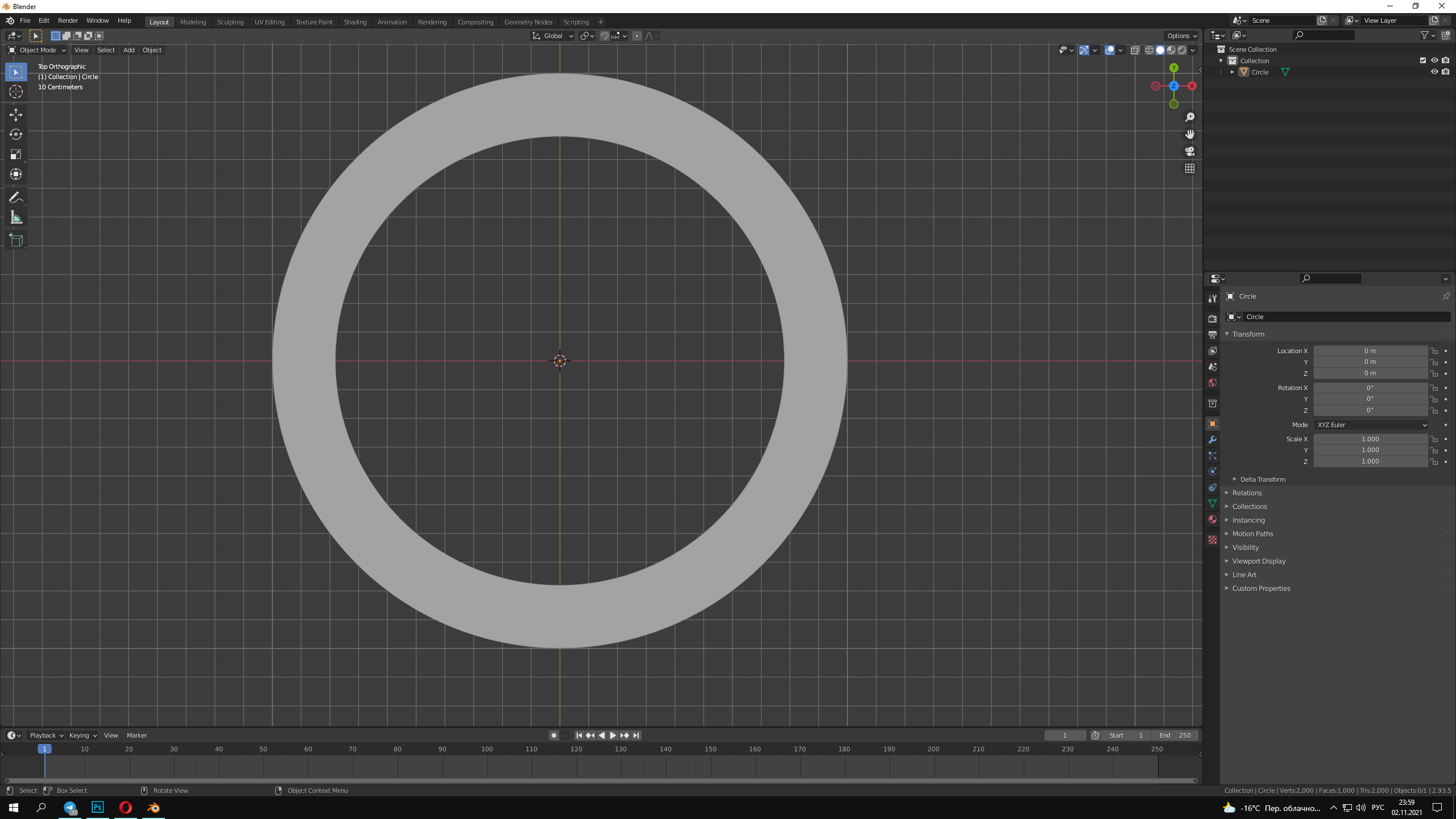Toggle snapping magnet in header

605,36
